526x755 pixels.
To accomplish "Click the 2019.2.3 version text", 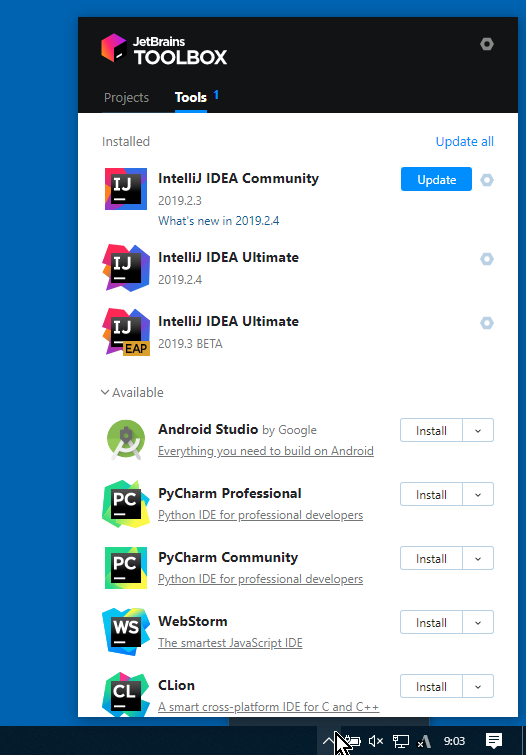I will tap(180, 200).
